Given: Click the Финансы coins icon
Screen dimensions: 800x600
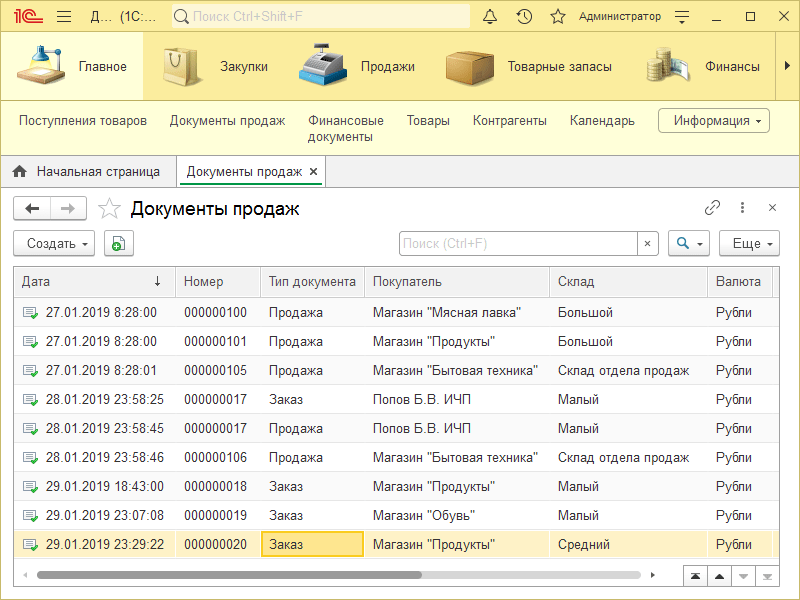Looking at the screenshot, I should [667, 65].
